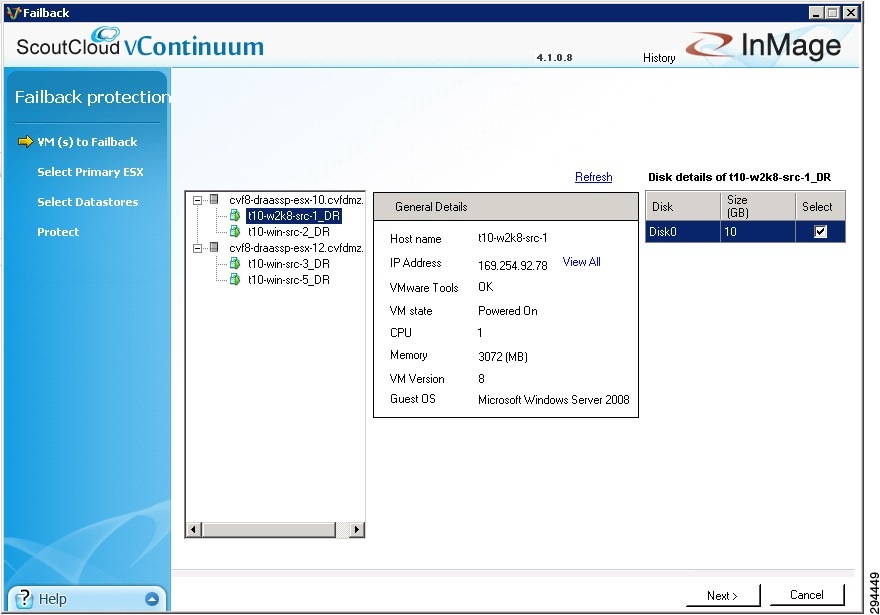
Task: Click the Help question mark icon
Action: [x=24, y=599]
